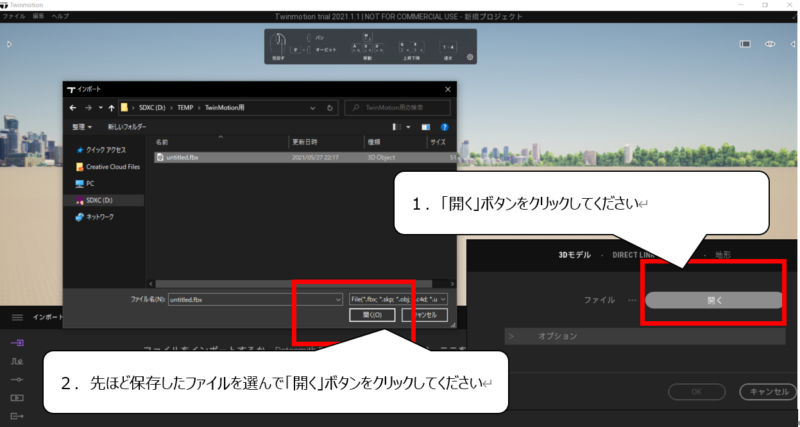
Task: Expand the オプション section
Action: tap(645, 336)
